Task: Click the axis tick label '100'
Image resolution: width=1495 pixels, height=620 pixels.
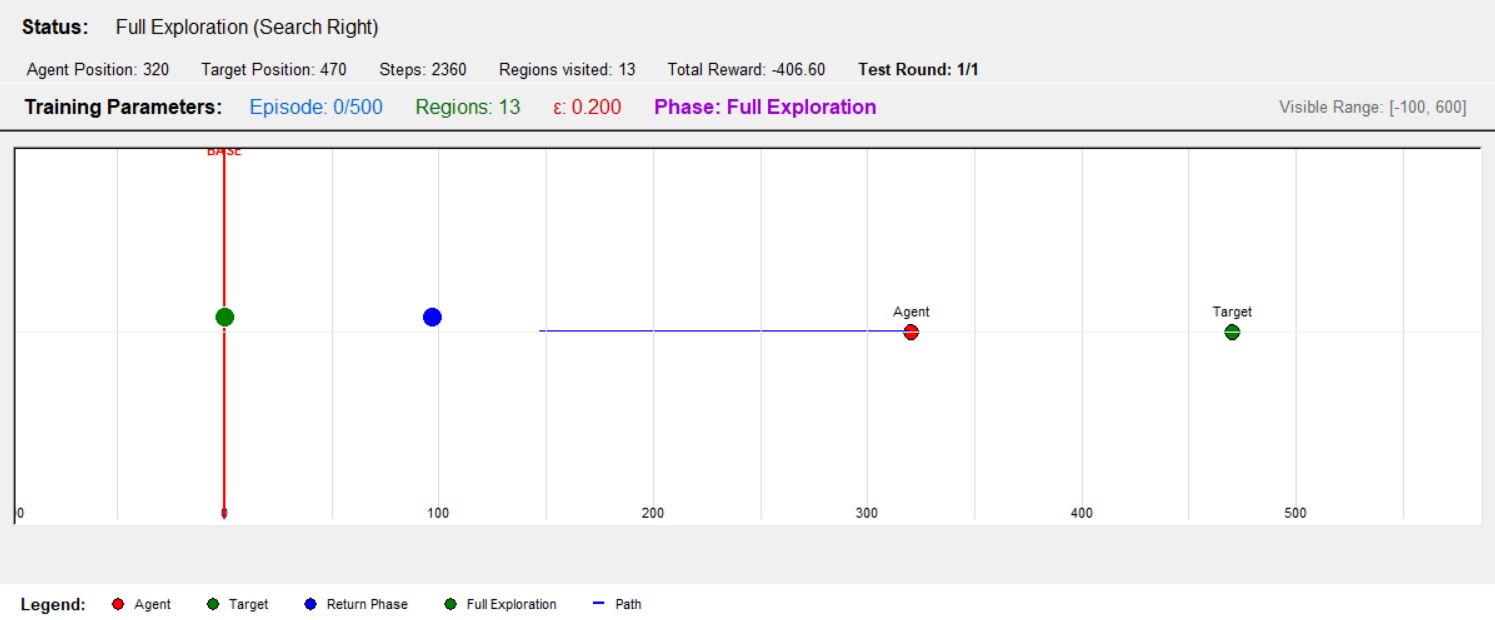Action: [438, 513]
